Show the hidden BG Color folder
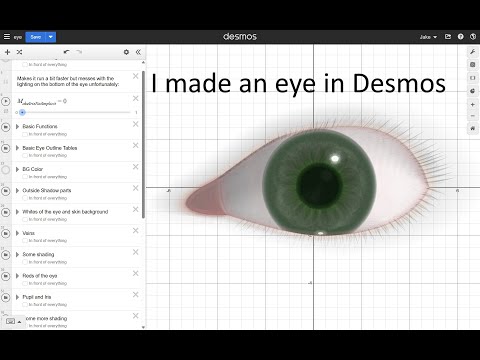 6,170
